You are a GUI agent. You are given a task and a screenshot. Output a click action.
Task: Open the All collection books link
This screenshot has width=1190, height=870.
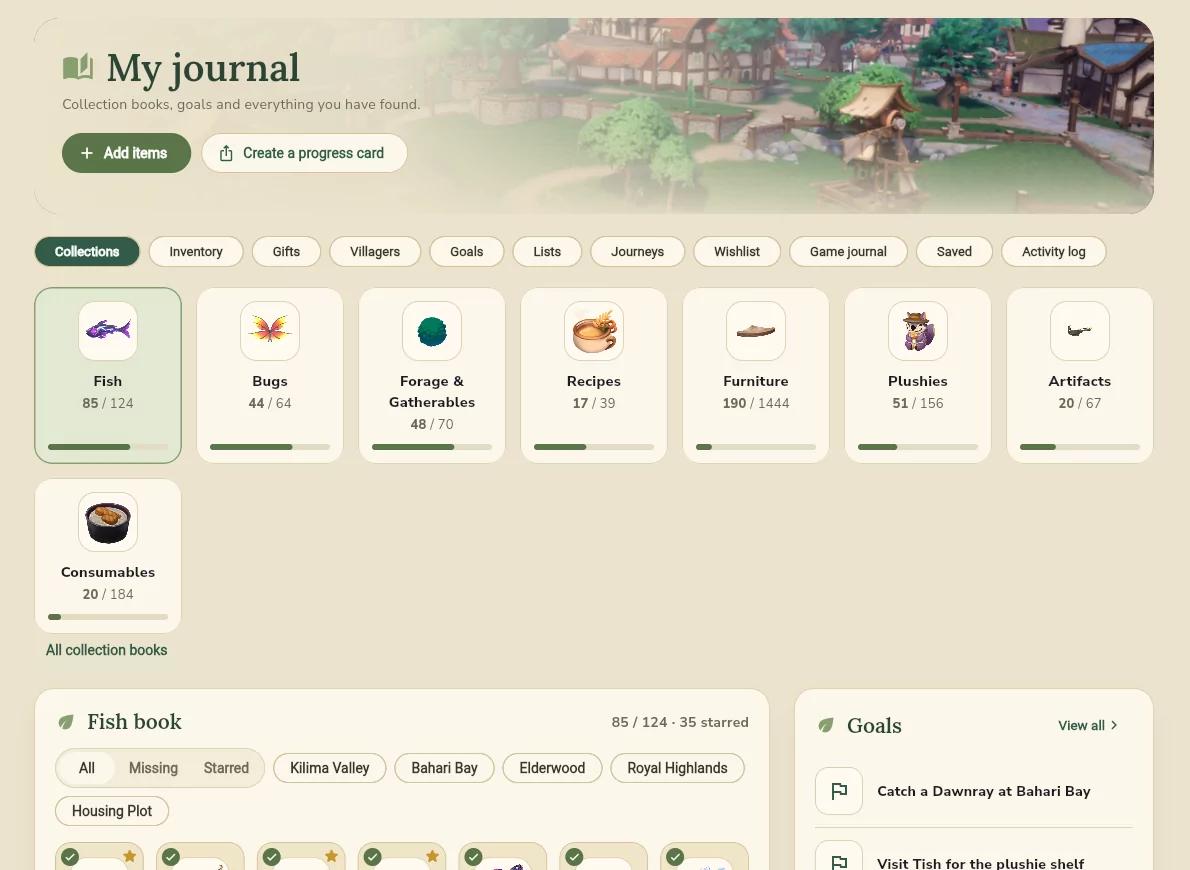[x=106, y=650]
